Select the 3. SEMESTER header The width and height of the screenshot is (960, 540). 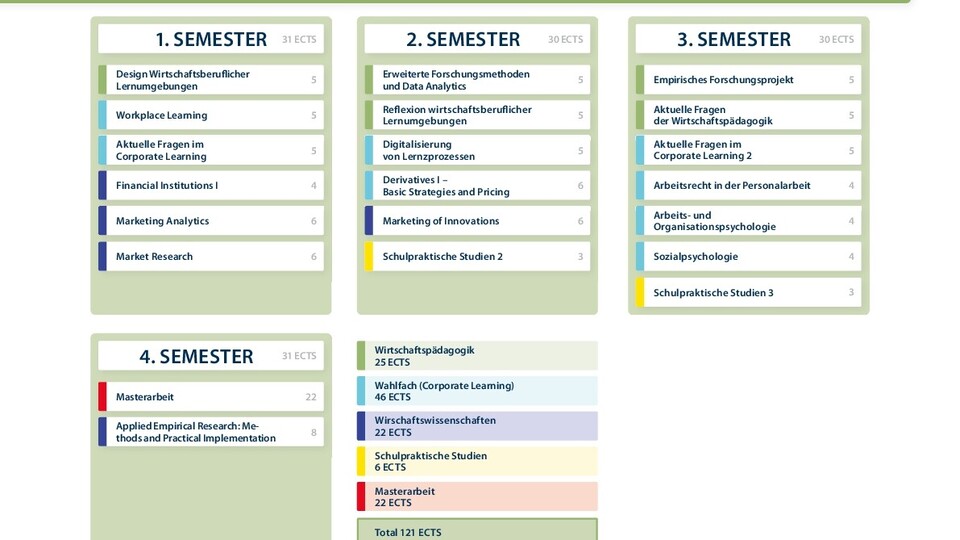tap(748, 39)
